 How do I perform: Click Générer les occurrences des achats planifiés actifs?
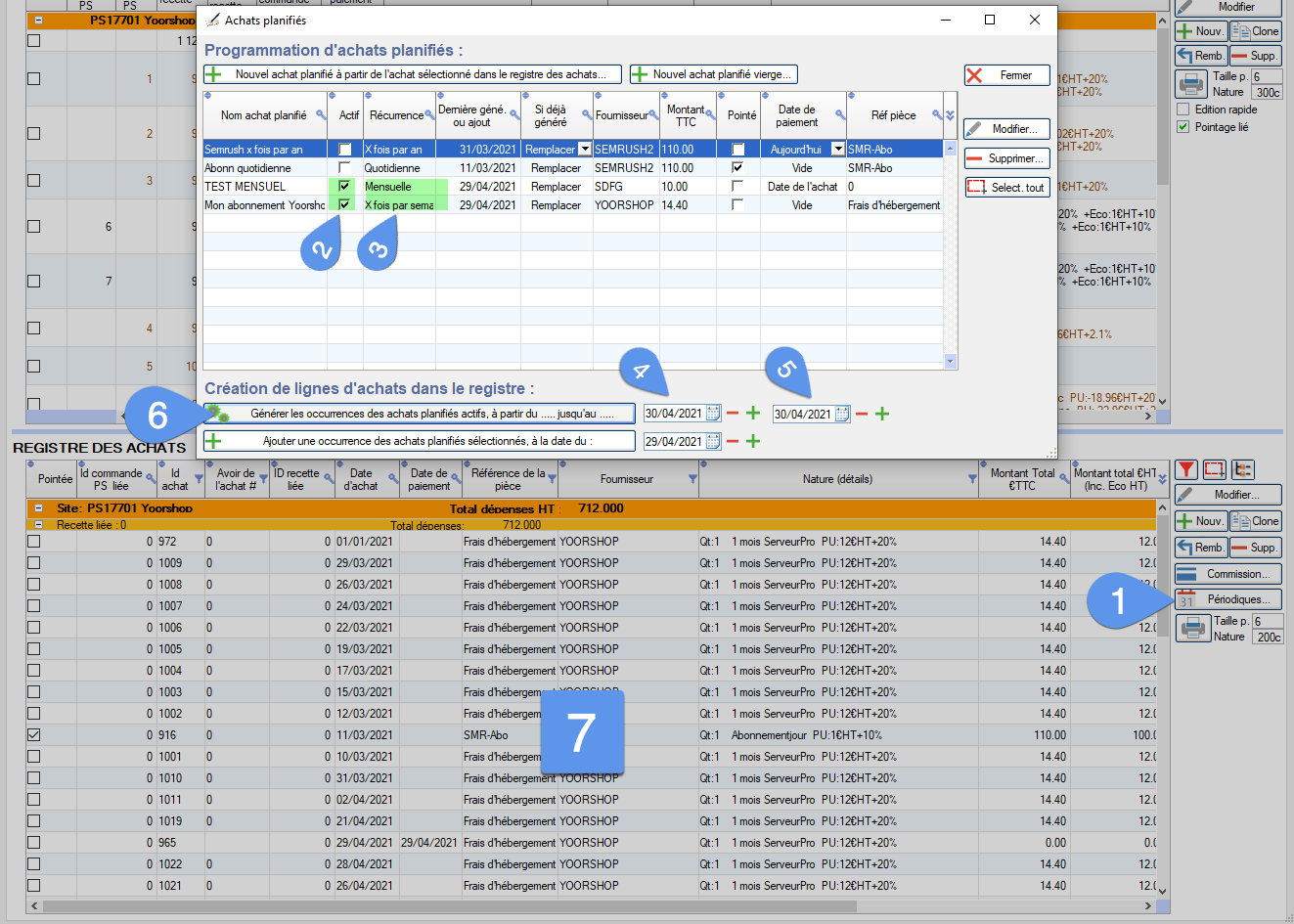[x=420, y=414]
